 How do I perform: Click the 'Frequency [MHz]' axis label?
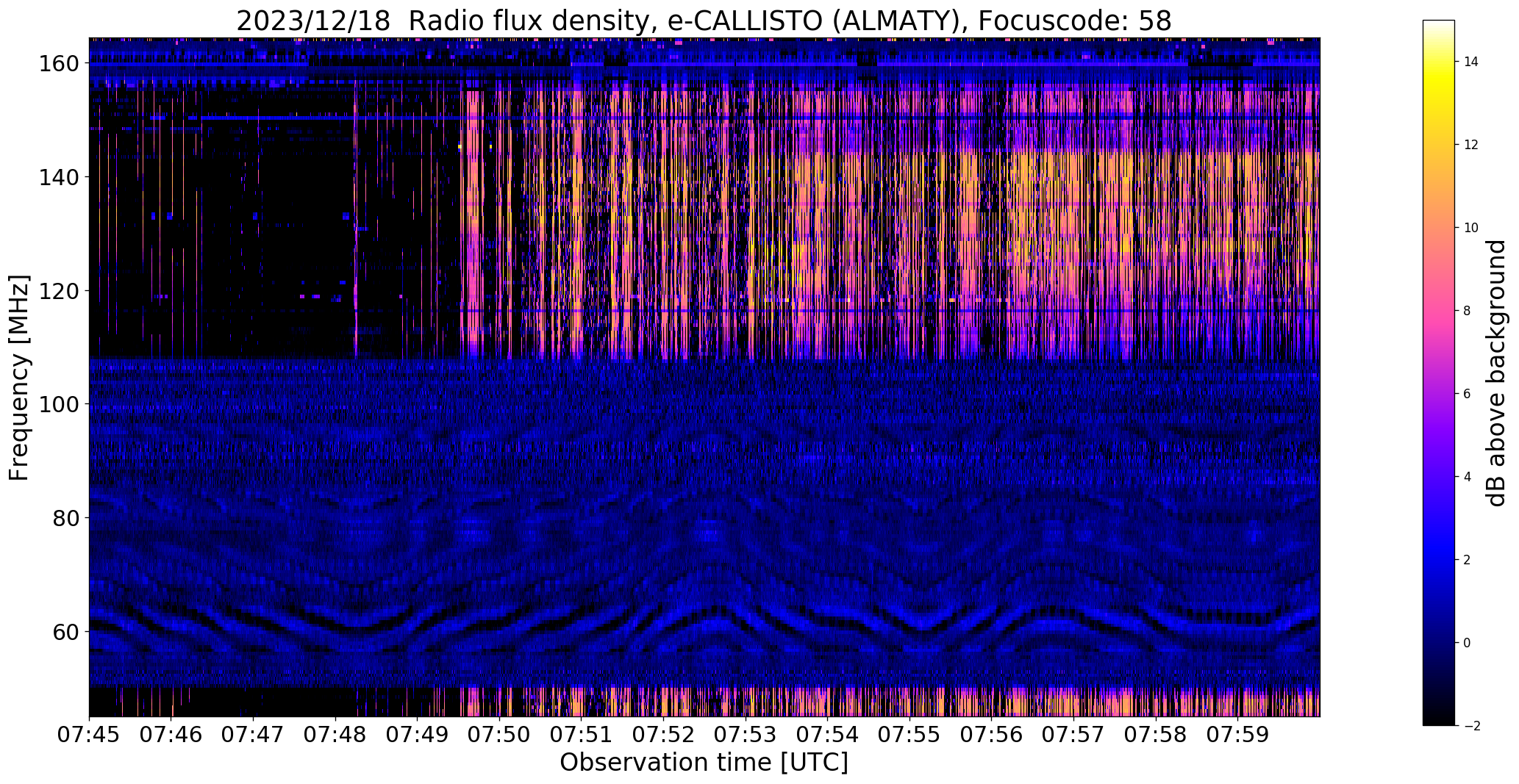19,378
